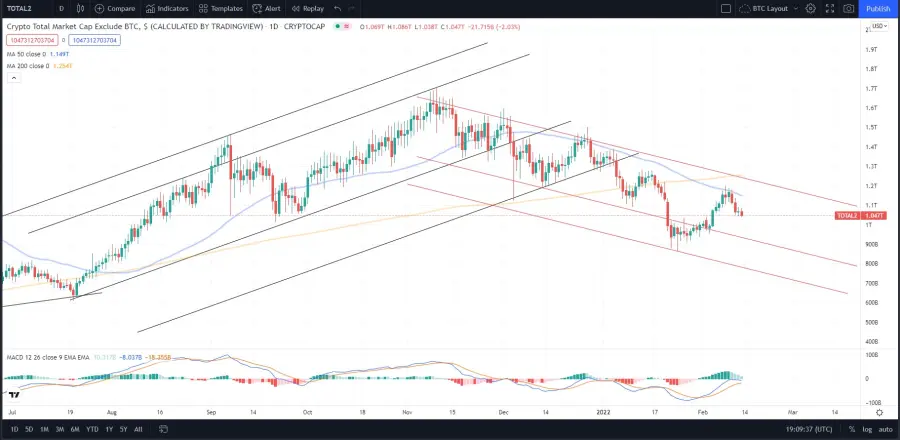Viewport: 900px width, 440px height.
Task: Open the TOTAL2 symbol search
Action: tap(18, 9)
